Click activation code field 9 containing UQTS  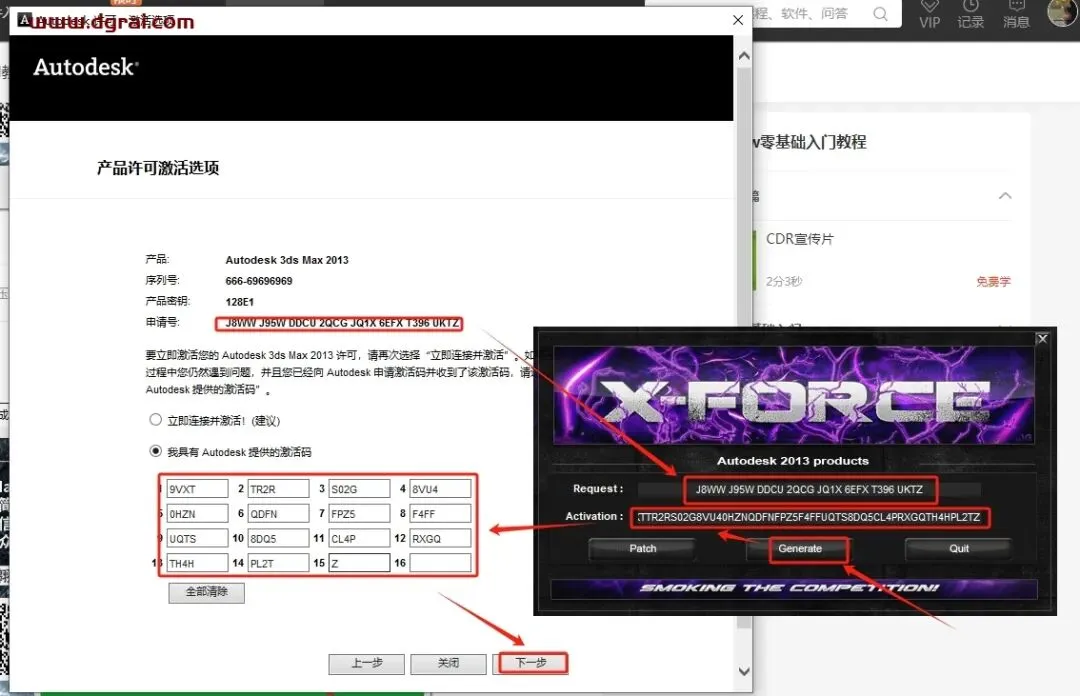197,538
